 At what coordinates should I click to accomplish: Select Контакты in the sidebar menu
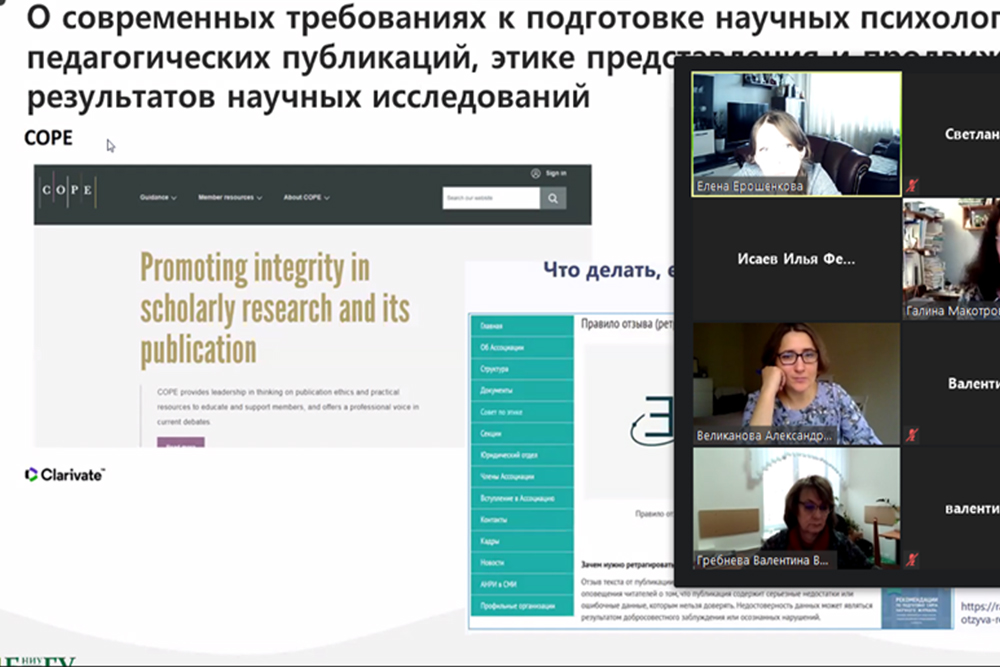pyautogui.click(x=494, y=520)
